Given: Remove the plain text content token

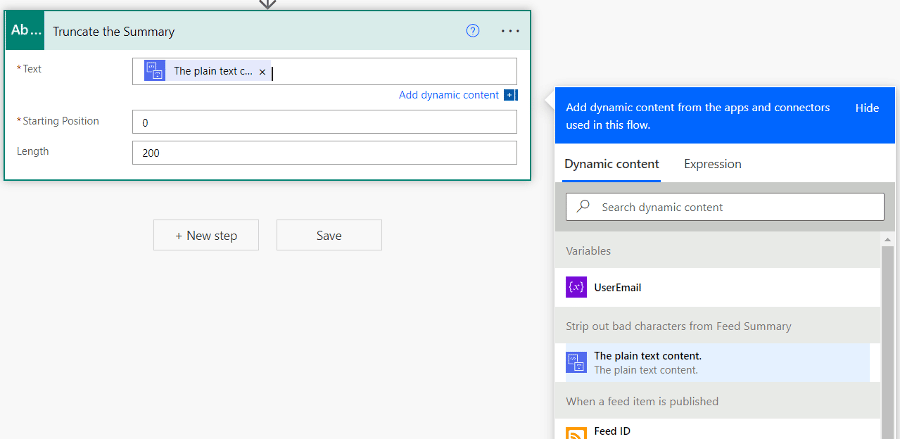Looking at the screenshot, I should point(262,72).
